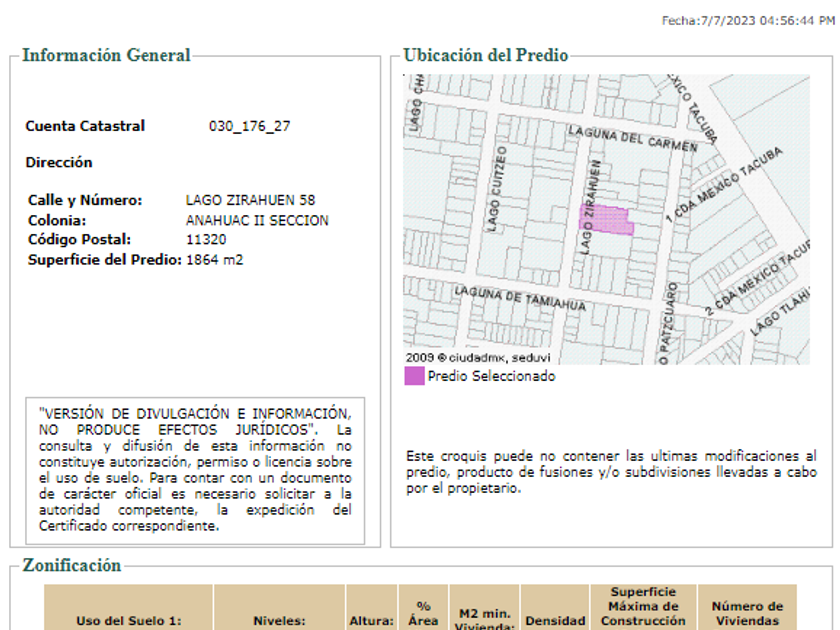840x630 pixels.
Task: Click the LAGUNA DE TAMIAHUA street label on map
Action: click(x=520, y=298)
